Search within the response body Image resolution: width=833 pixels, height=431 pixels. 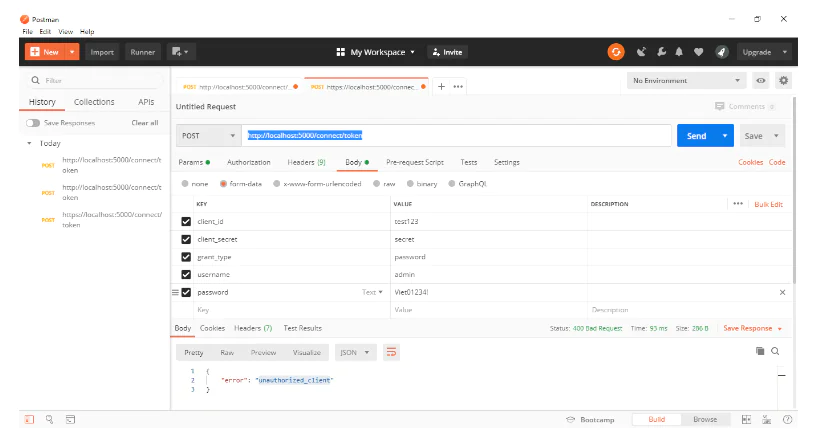click(776, 351)
